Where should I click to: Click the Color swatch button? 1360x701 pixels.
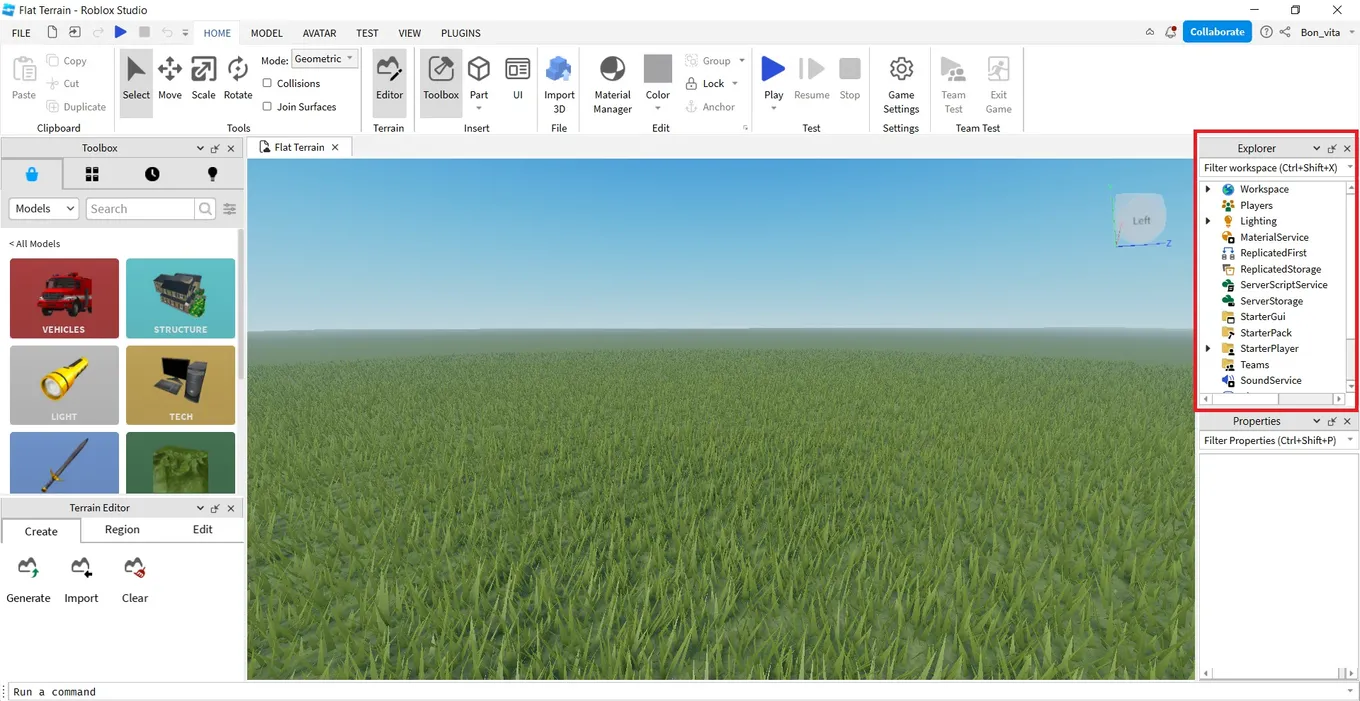click(x=657, y=69)
